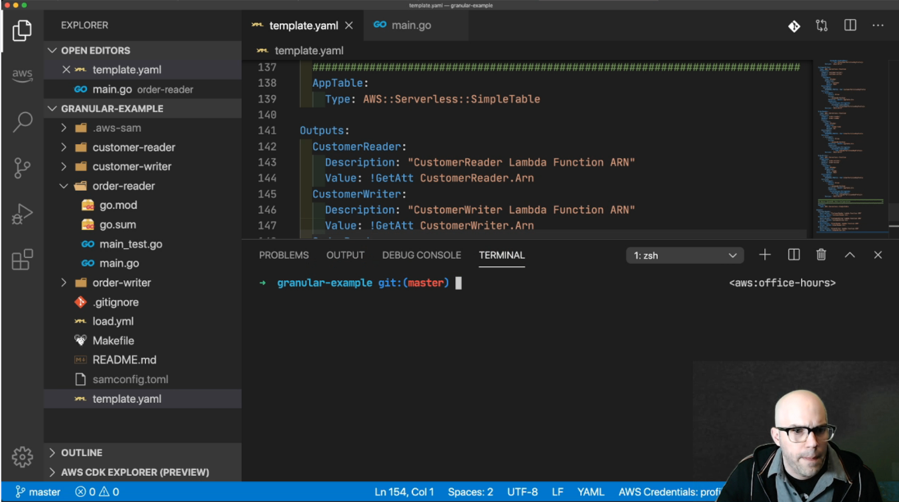The width and height of the screenshot is (899, 502).
Task: Split the terminal pane
Action: (x=794, y=255)
